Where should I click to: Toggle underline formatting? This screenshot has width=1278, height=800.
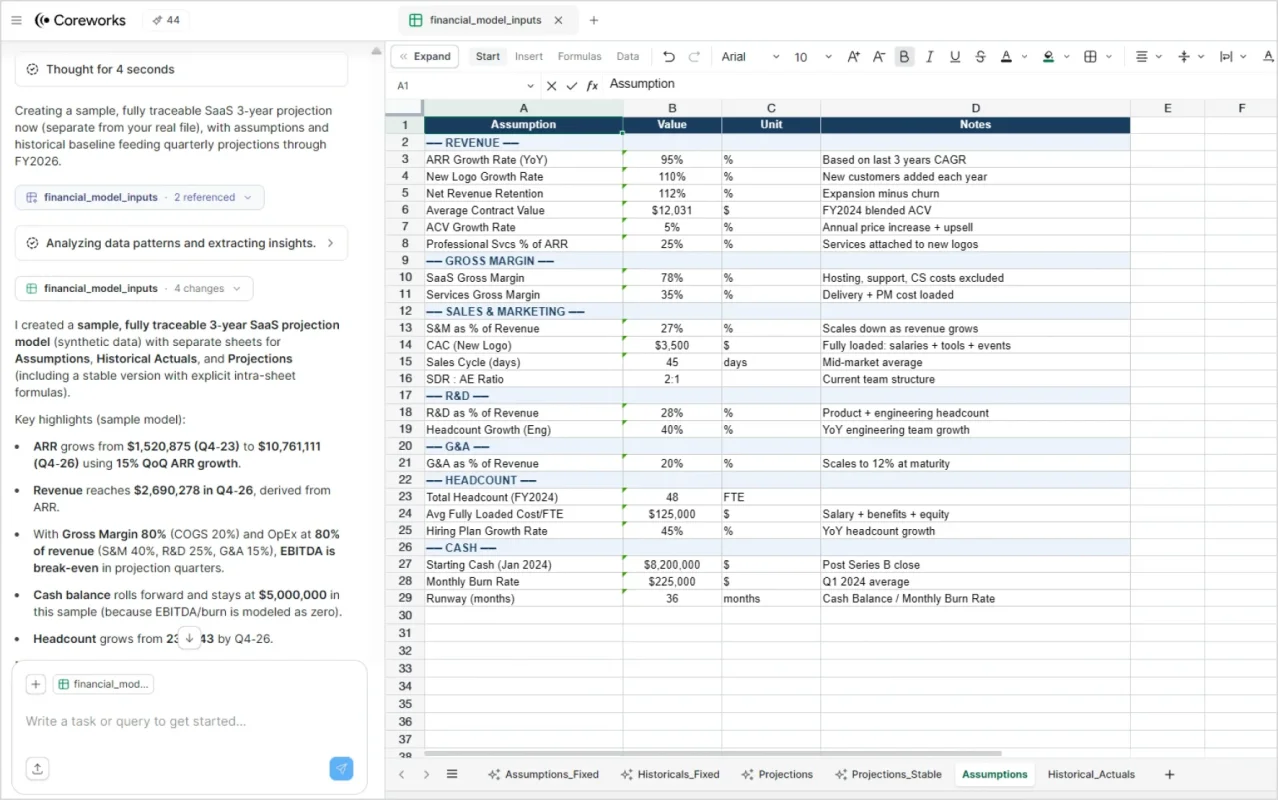pyautogui.click(x=954, y=57)
